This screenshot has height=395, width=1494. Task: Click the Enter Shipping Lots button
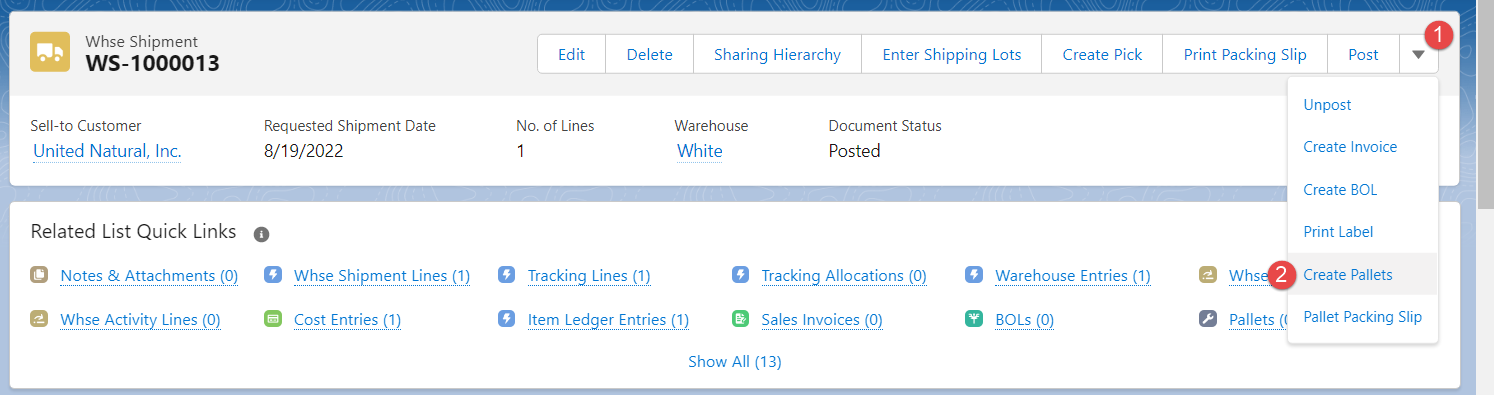pyautogui.click(x=952, y=55)
